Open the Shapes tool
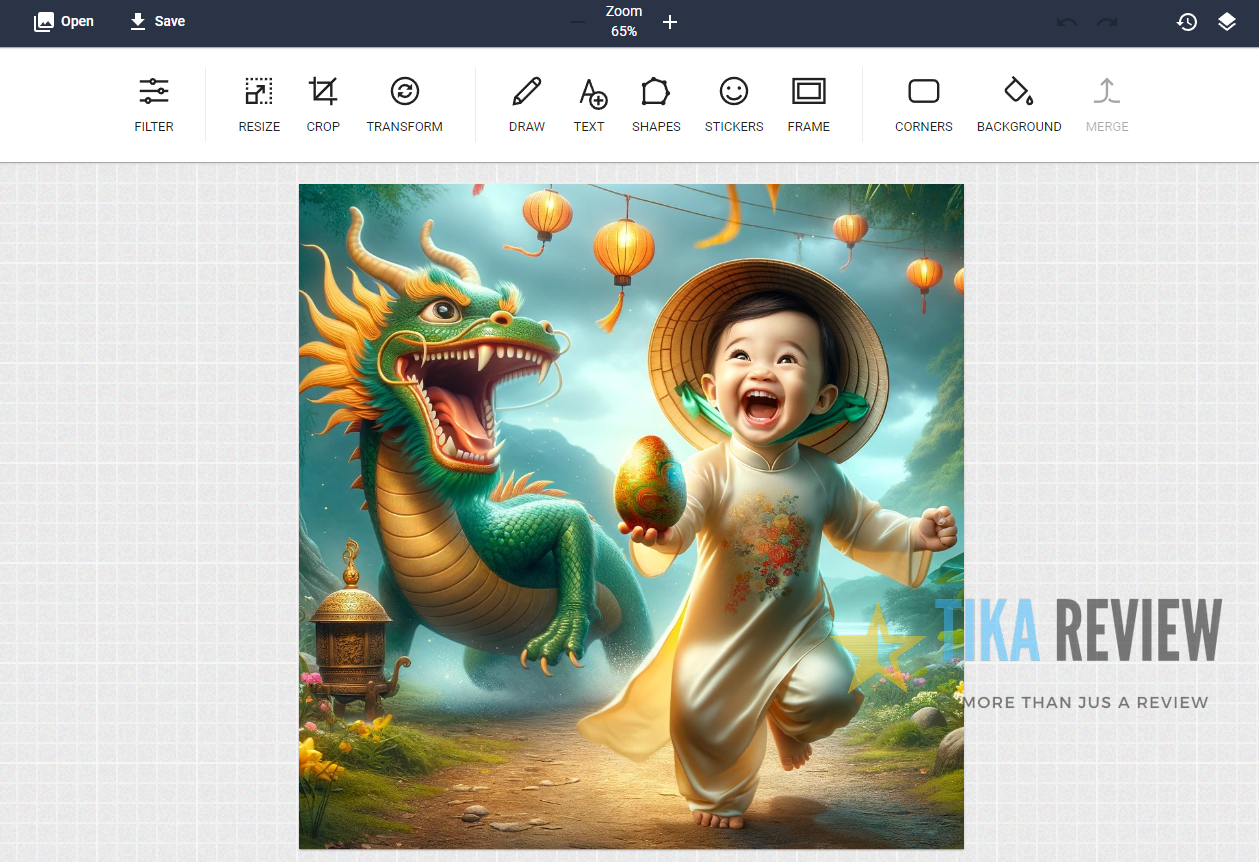1259x862 pixels. pyautogui.click(x=656, y=105)
